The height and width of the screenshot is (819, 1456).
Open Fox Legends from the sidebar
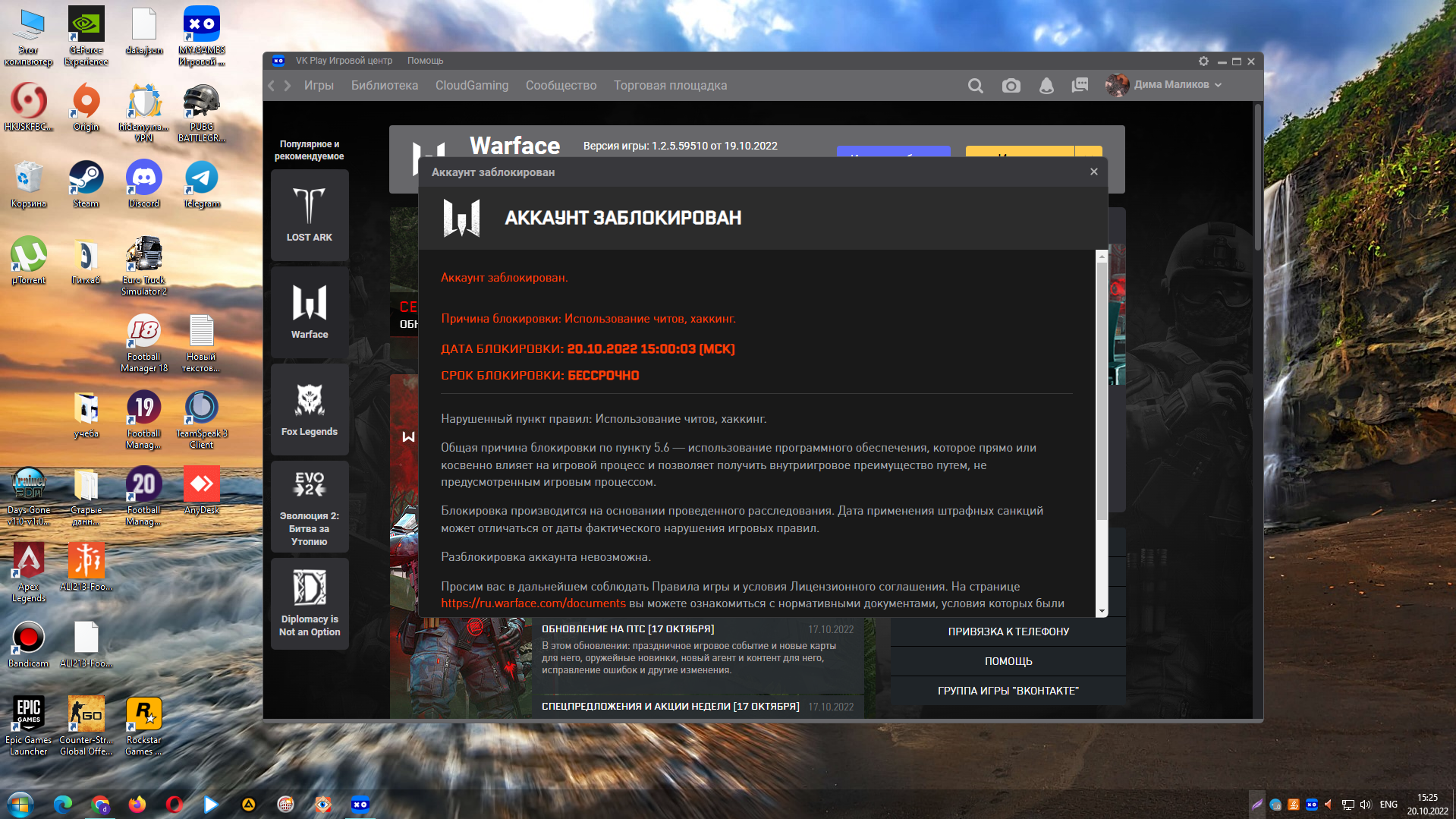click(310, 409)
